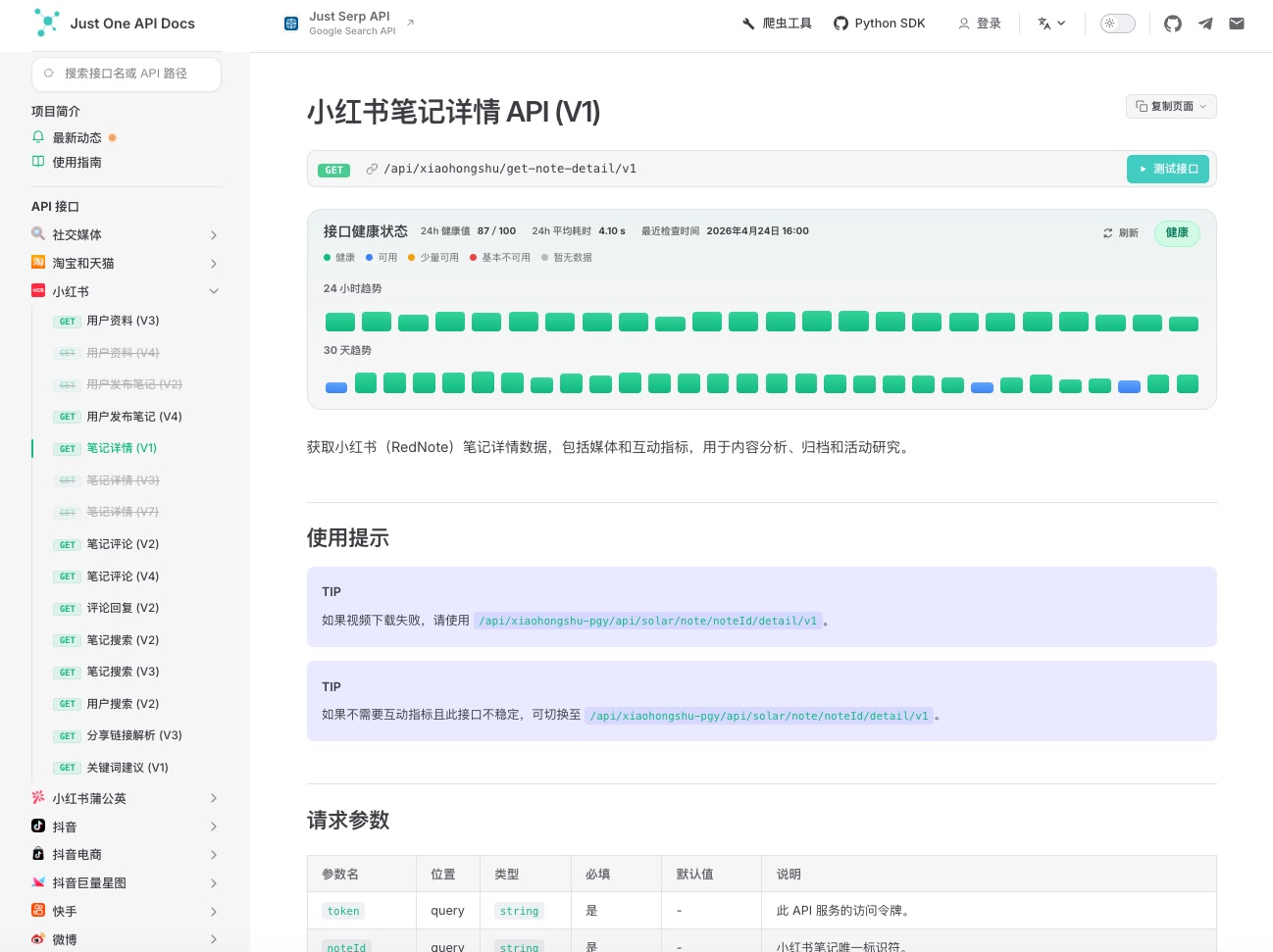Click the 爬虫工具 wrench icon
The height and width of the screenshot is (952, 1273).
[x=749, y=24]
